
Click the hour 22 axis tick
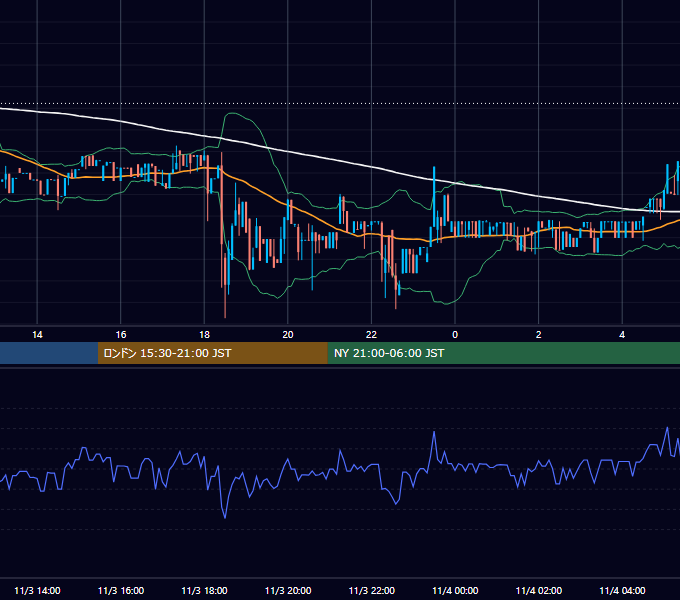[x=372, y=335]
